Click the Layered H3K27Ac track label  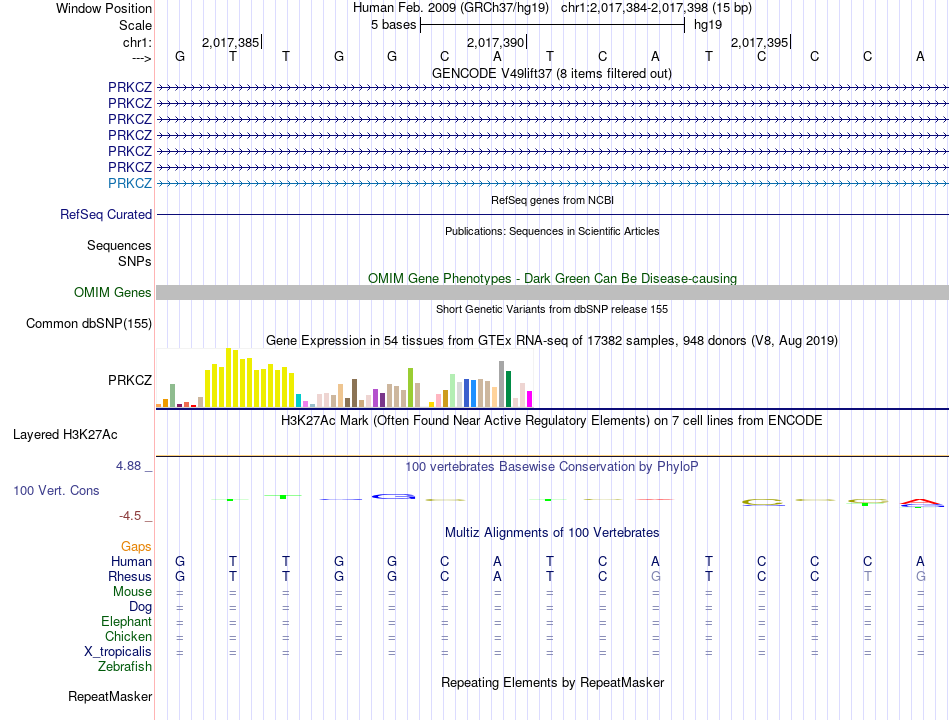coord(65,435)
